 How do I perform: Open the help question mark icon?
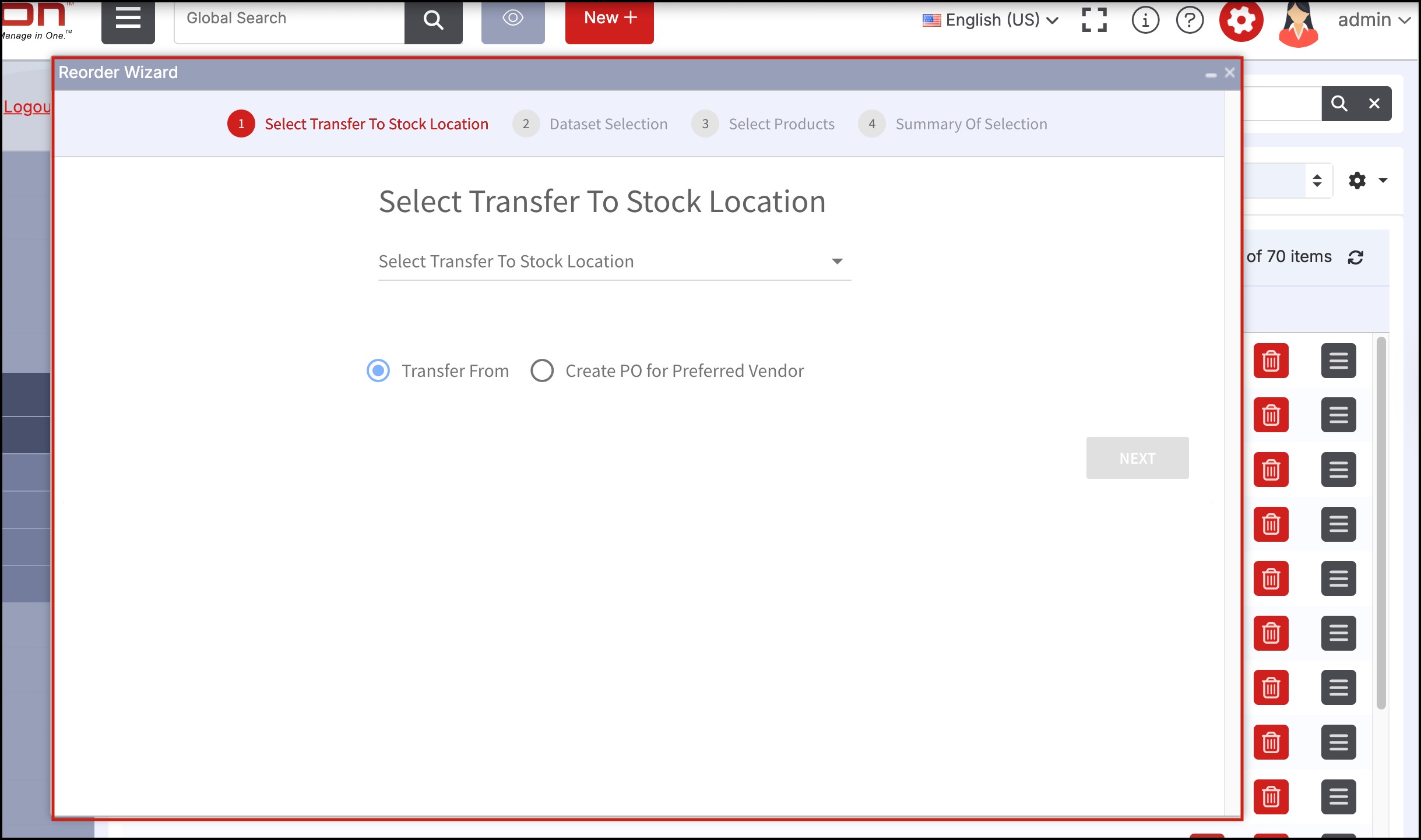[1190, 20]
